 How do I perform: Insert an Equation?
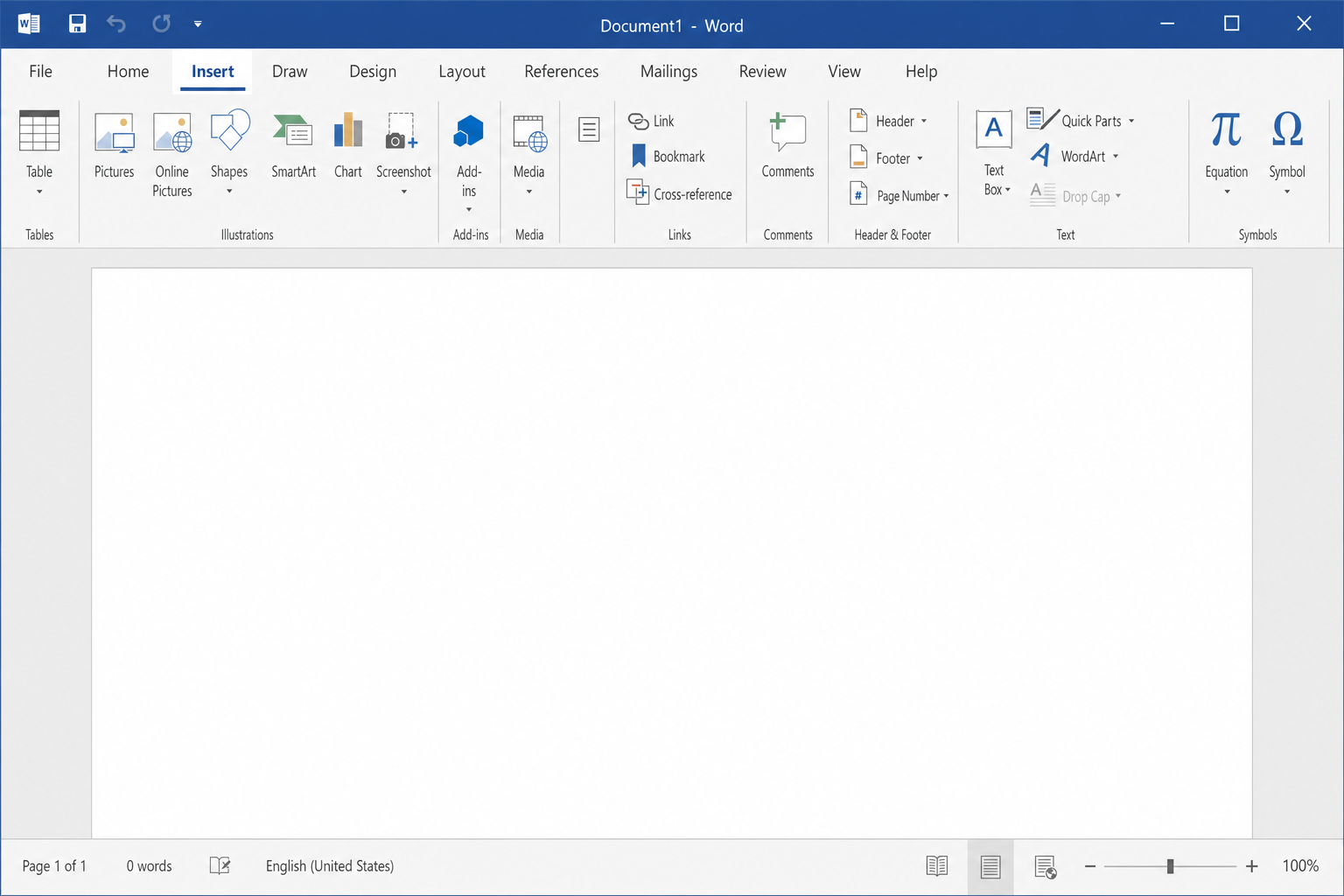pyautogui.click(x=1227, y=153)
